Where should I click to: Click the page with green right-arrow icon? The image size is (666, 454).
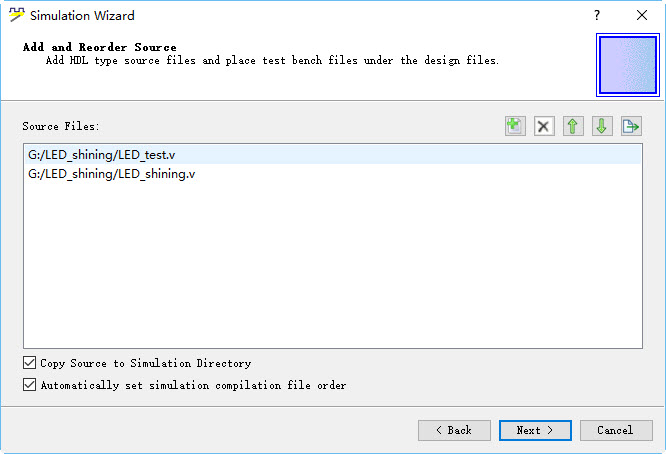[631, 126]
